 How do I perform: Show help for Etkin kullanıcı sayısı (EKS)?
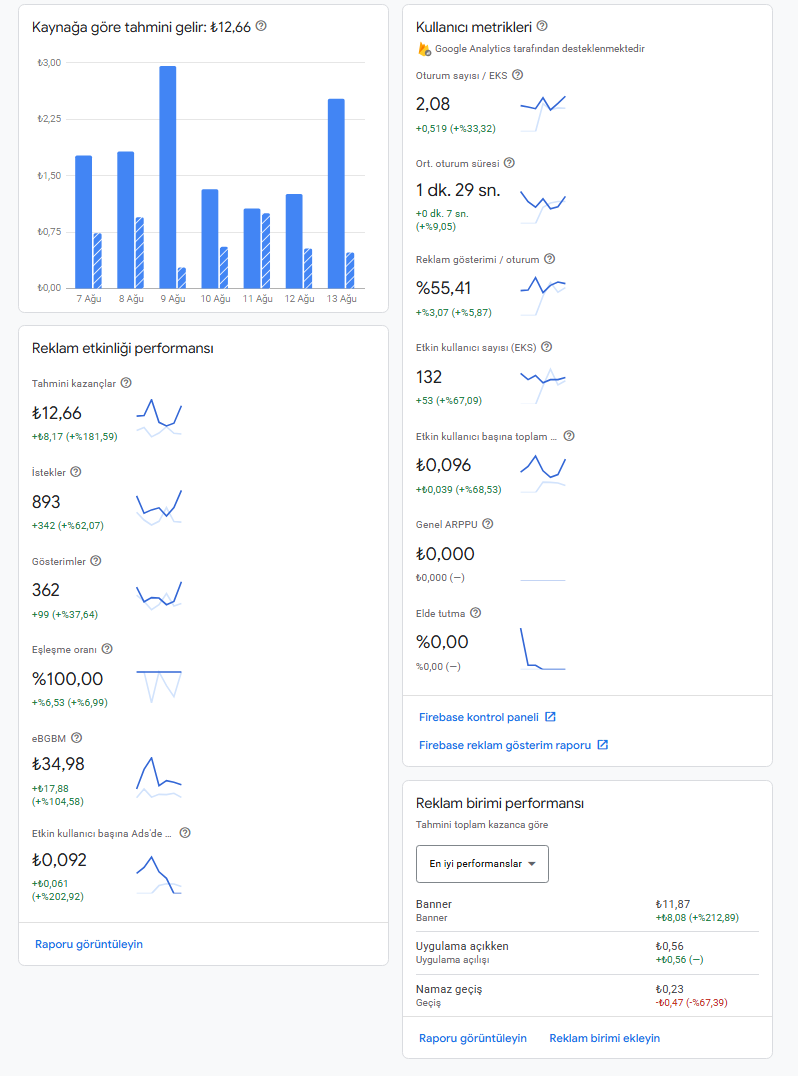pos(547,347)
